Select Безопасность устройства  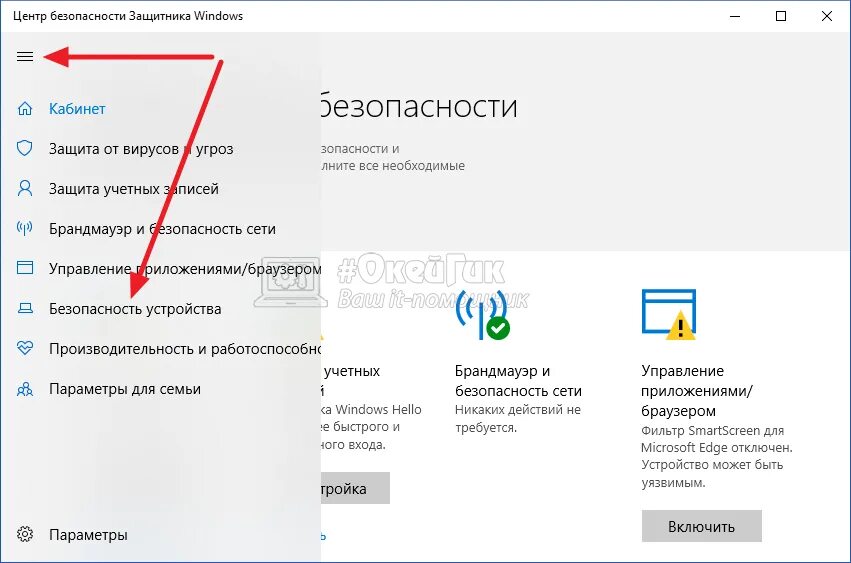(135, 309)
